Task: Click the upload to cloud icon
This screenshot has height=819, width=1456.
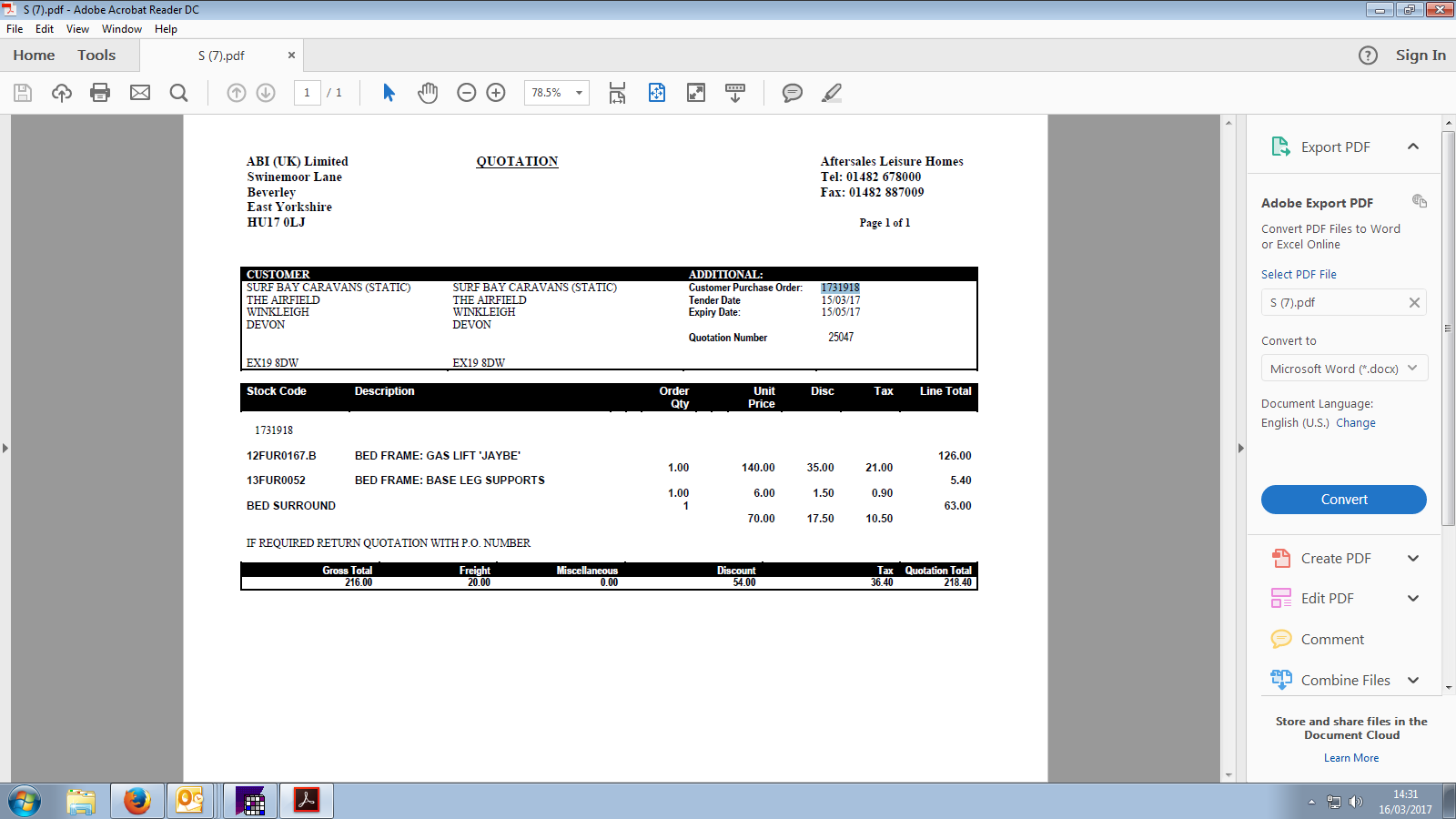Action: coord(62,93)
